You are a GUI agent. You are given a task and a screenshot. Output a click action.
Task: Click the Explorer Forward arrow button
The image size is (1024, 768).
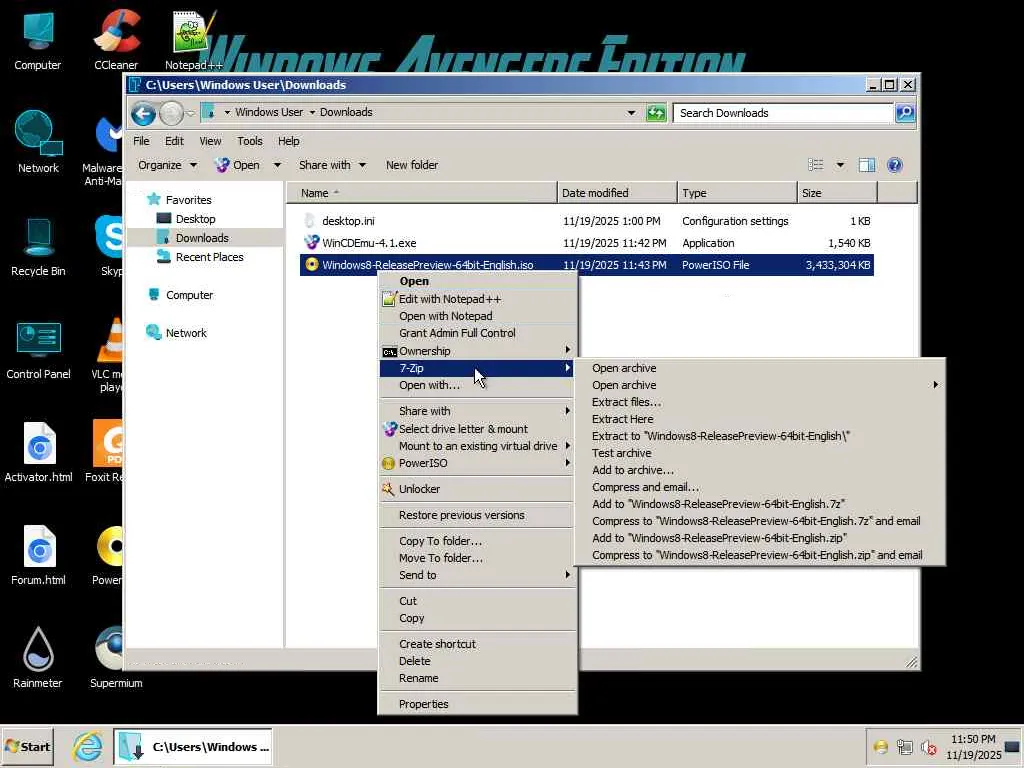[171, 114]
